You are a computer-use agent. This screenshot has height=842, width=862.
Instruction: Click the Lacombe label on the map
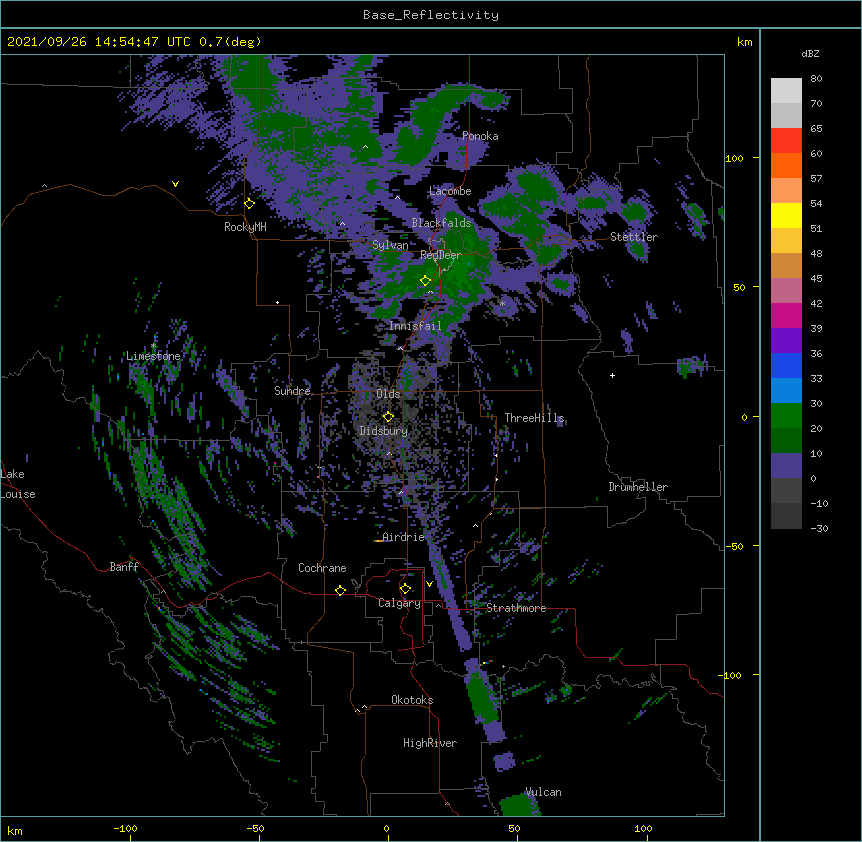tap(450, 191)
